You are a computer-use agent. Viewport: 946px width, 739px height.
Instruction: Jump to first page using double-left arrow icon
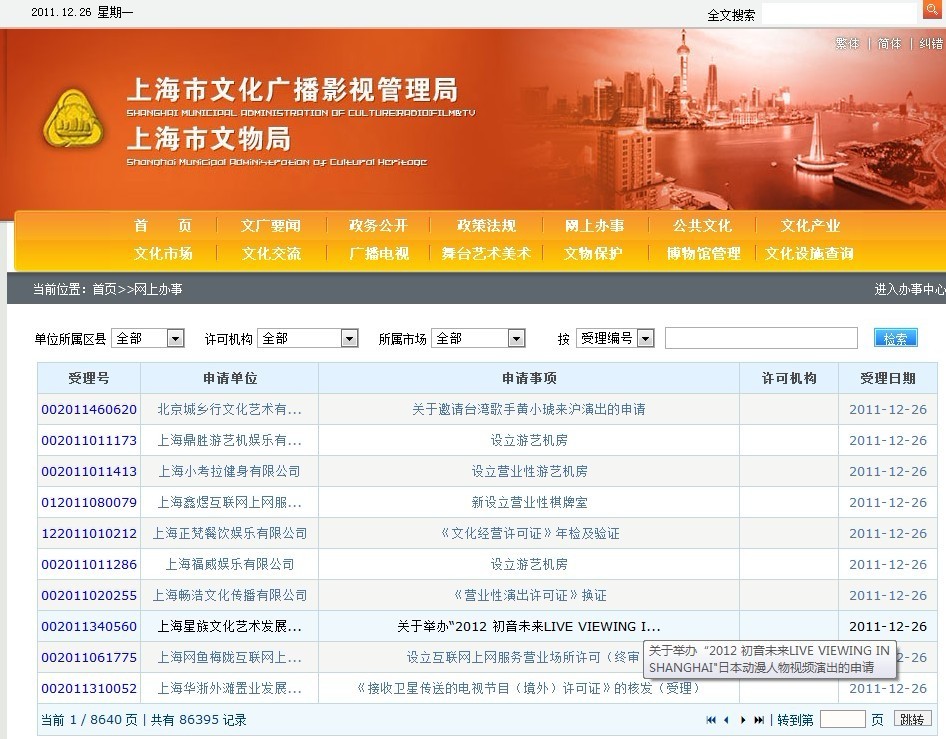[x=711, y=719]
